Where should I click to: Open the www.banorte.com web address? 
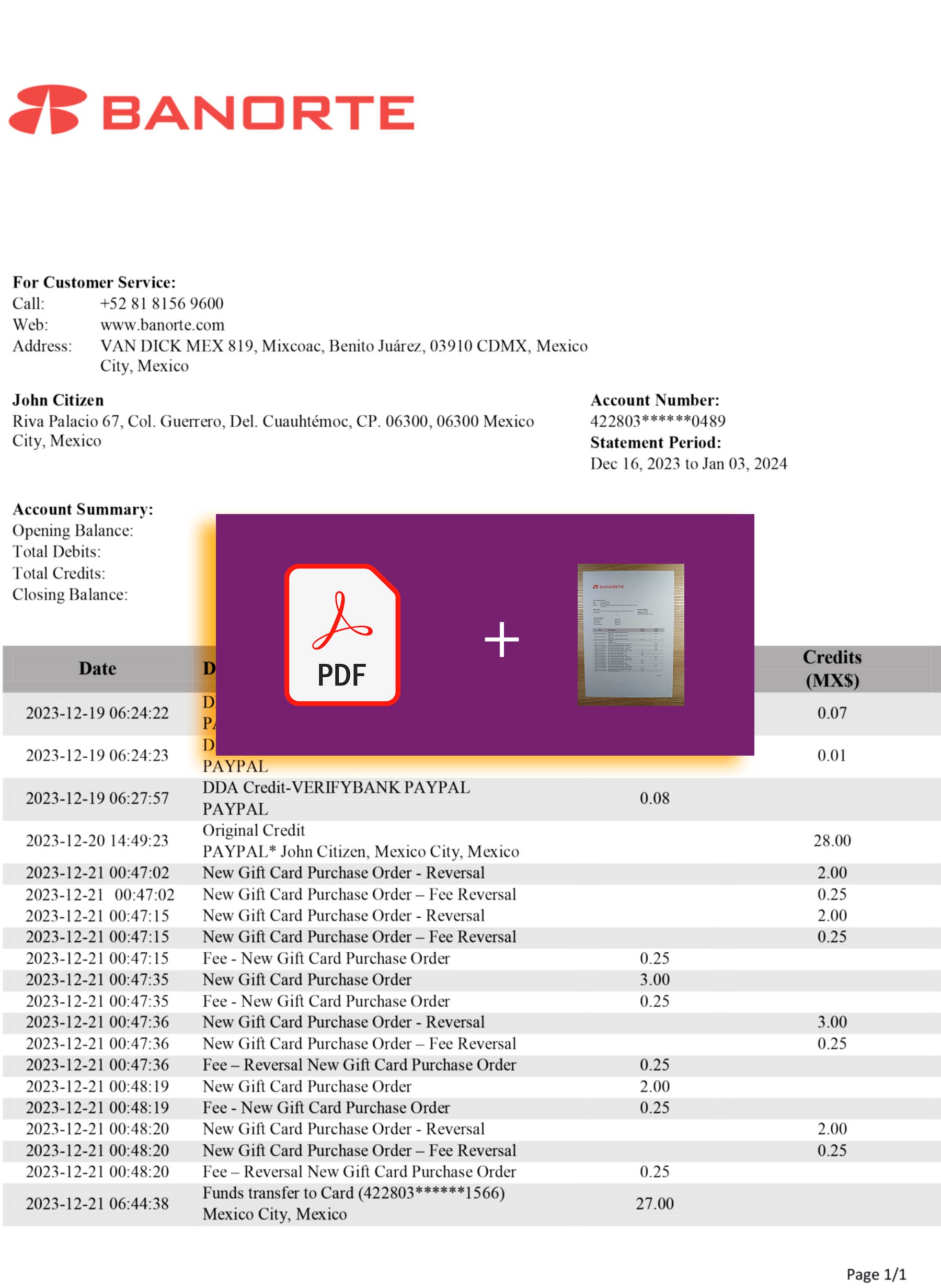pos(163,325)
